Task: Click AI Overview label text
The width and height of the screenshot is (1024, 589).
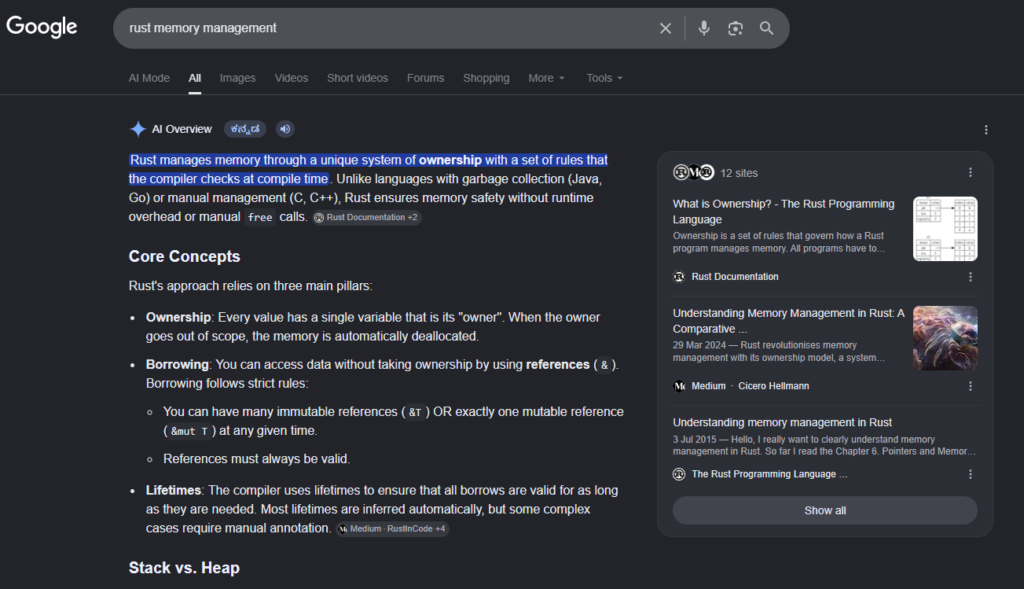Action: coord(182,129)
